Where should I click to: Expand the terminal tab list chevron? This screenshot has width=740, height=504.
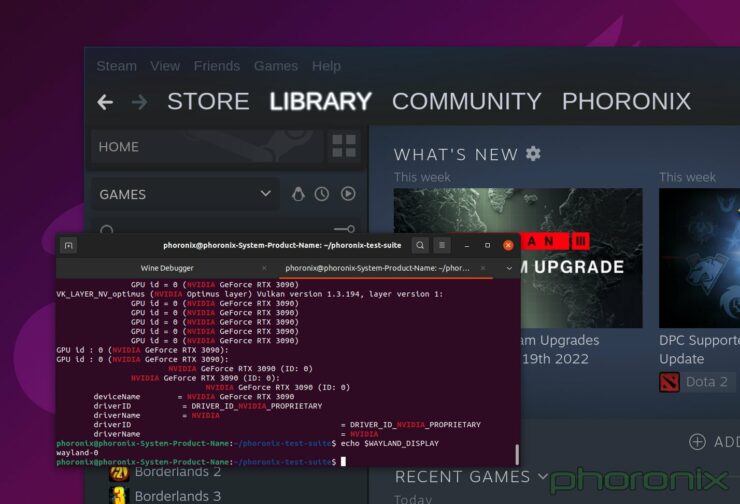coord(509,268)
